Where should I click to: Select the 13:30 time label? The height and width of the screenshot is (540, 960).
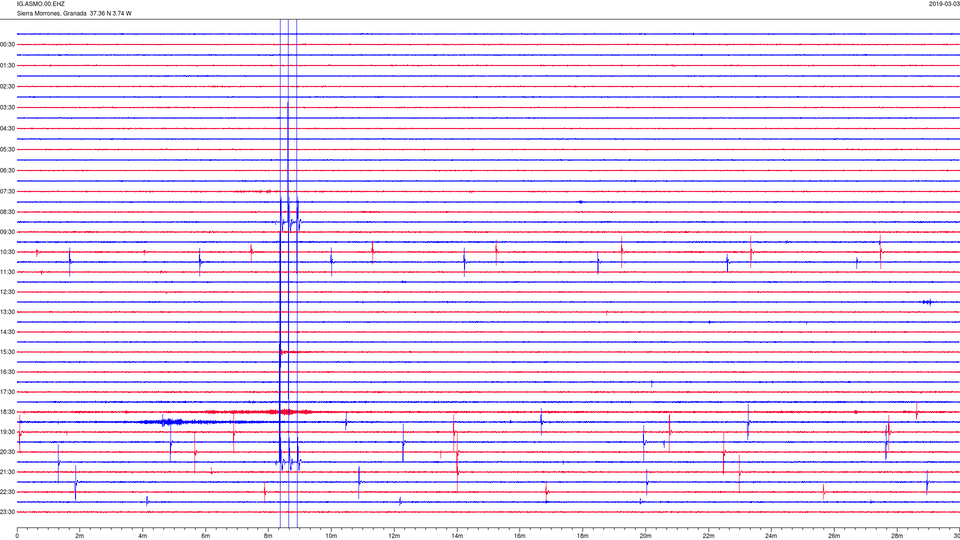pos(7,312)
